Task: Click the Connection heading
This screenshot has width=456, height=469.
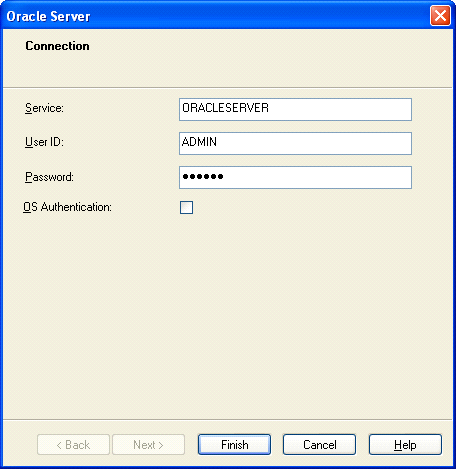Action: 57,46
